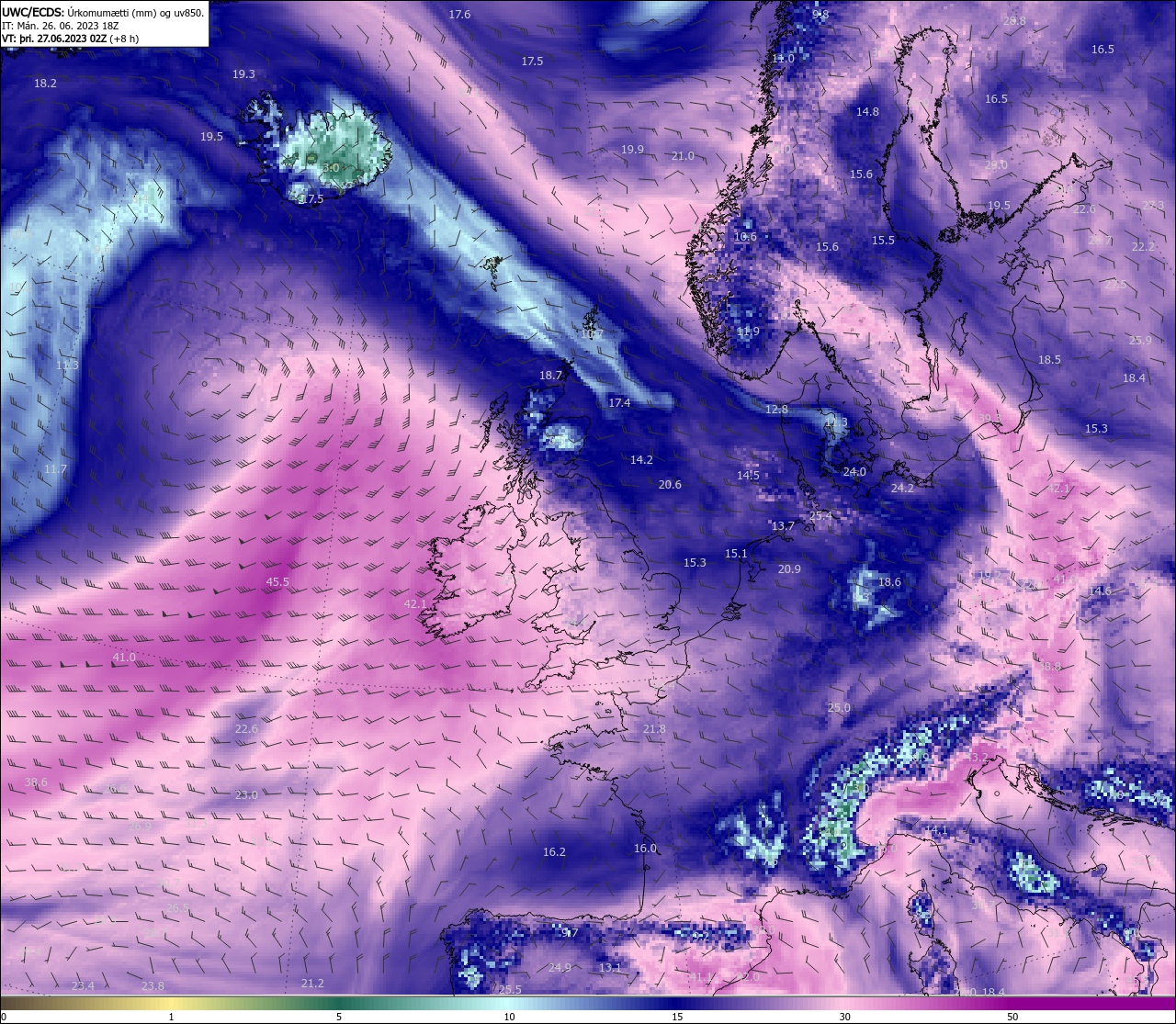Click the 13.7 value label

click(783, 526)
